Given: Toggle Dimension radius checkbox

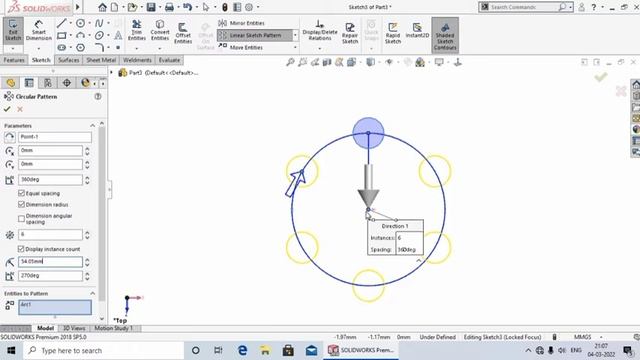Looking at the screenshot, I should (x=21, y=204).
